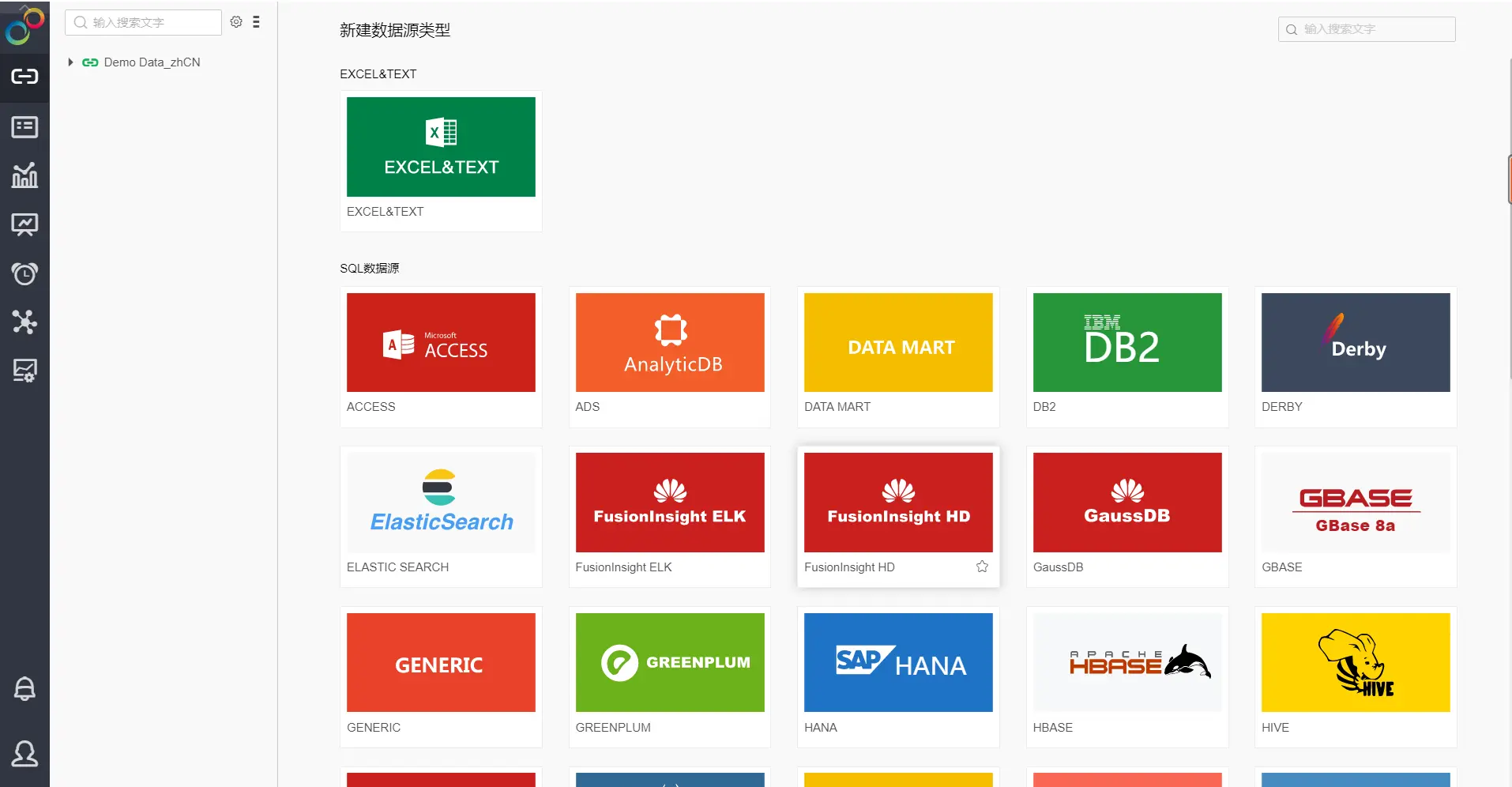Open the alarm clock schedule sidebar icon
The image size is (1512, 787).
pyautogui.click(x=24, y=273)
